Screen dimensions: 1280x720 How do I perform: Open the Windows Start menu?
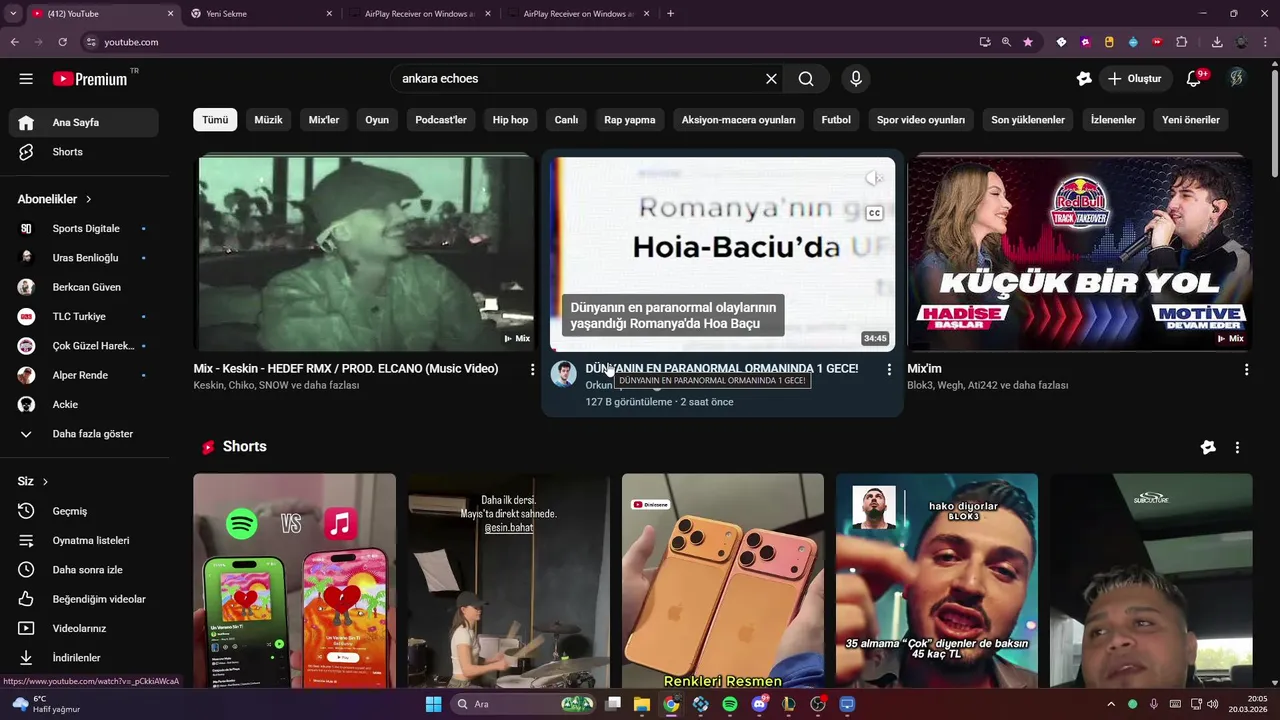pos(433,704)
